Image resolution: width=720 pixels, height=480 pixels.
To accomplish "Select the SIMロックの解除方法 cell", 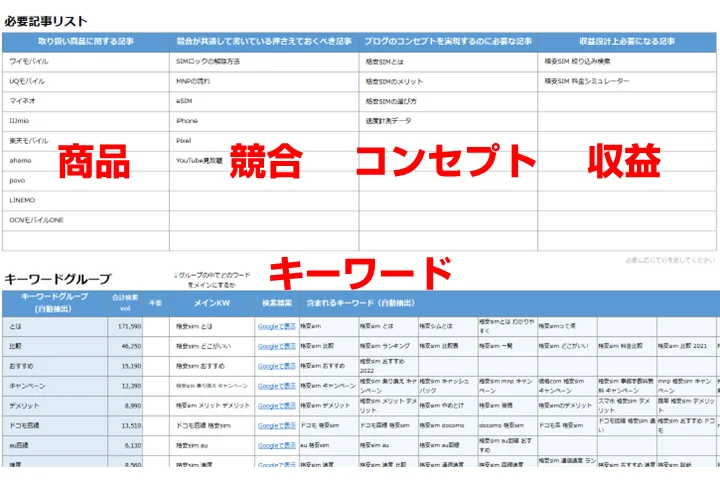I will click(264, 62).
